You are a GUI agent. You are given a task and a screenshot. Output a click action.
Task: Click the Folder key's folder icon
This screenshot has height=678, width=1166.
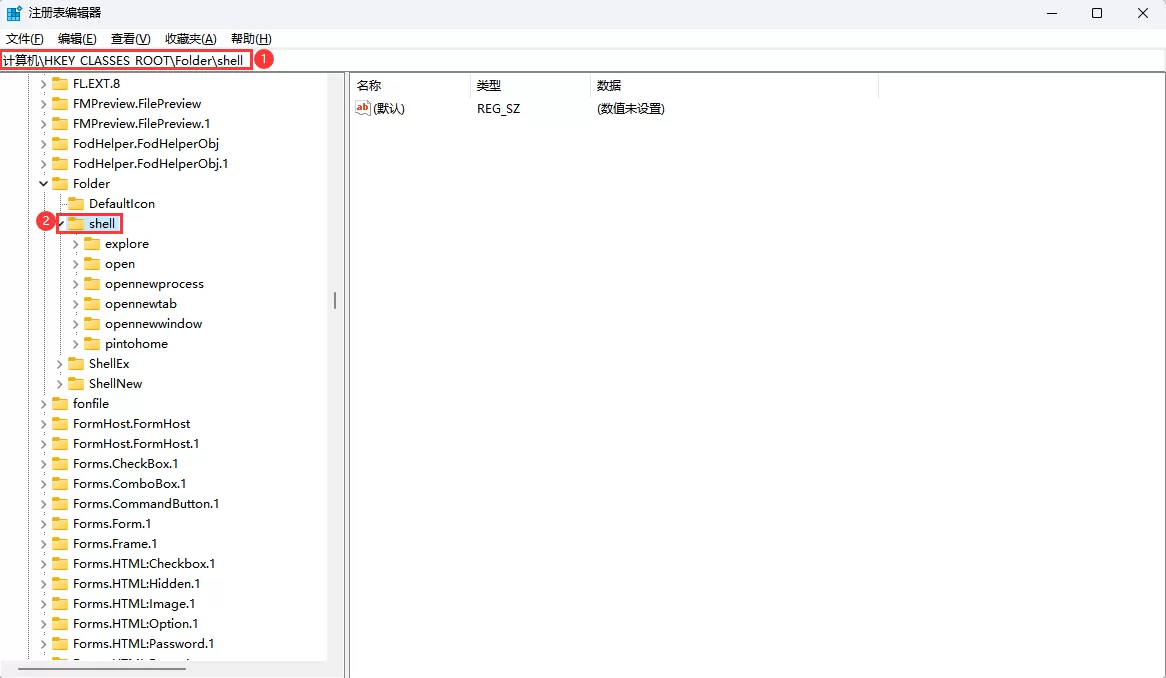coord(61,183)
